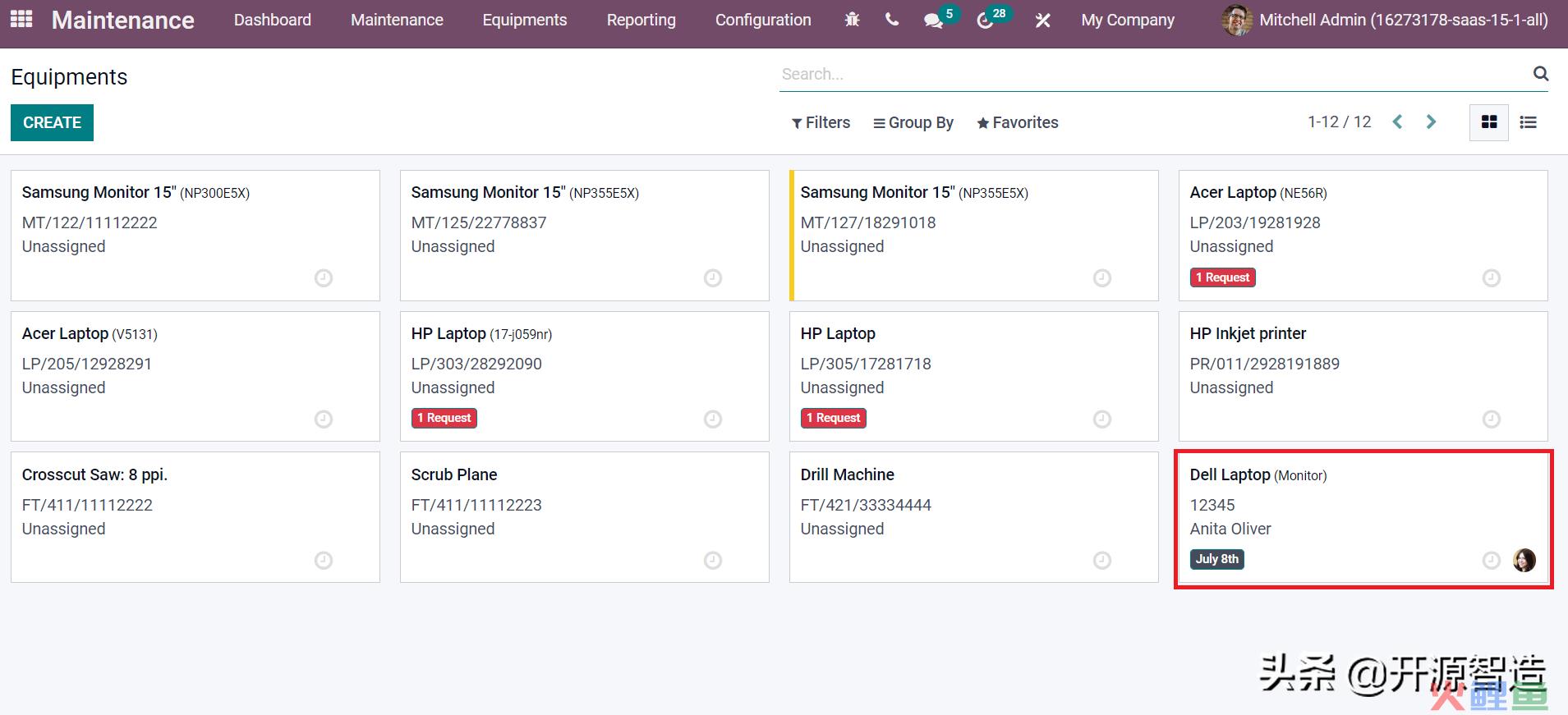The image size is (1568, 715).
Task: Click the CREATE button
Action: (x=52, y=122)
